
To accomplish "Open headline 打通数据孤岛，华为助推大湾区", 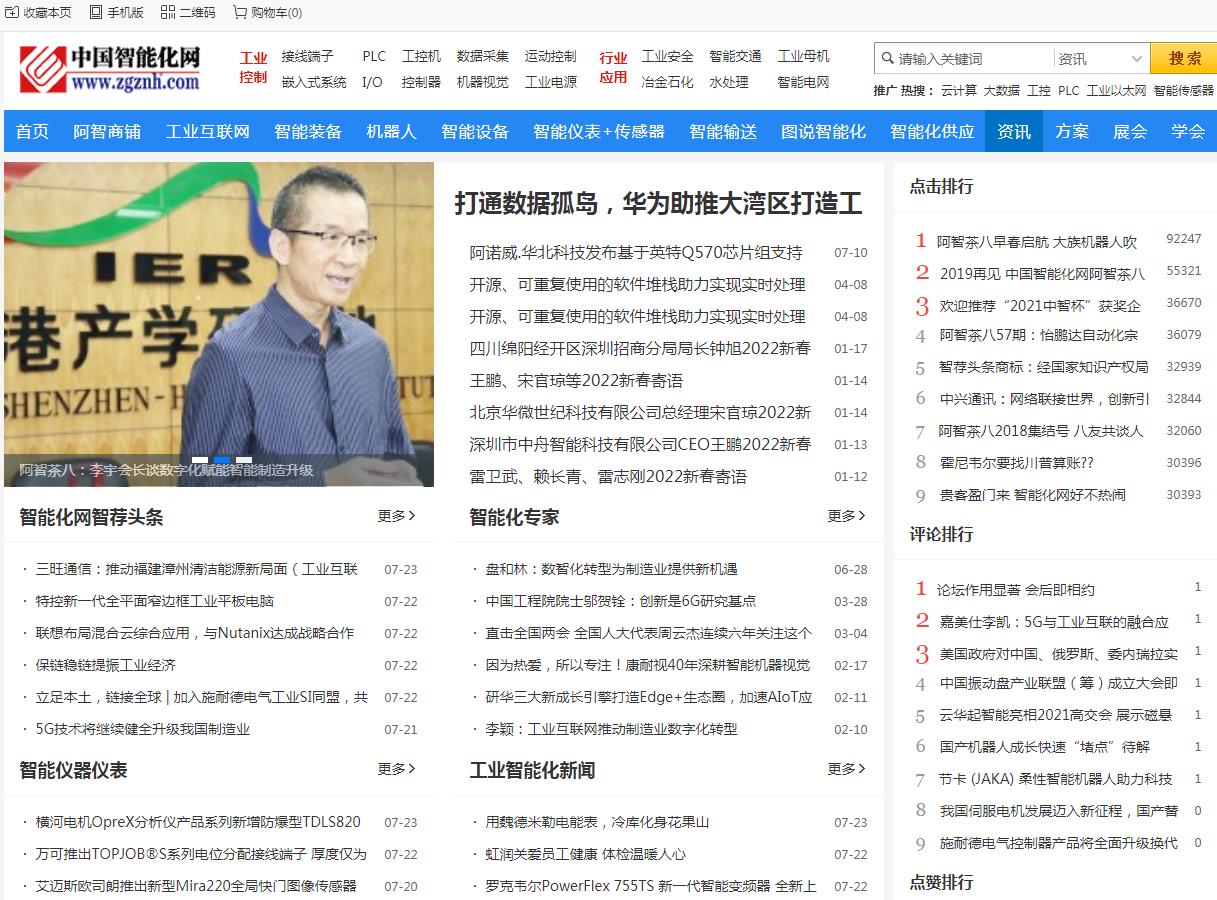I will pyautogui.click(x=658, y=204).
